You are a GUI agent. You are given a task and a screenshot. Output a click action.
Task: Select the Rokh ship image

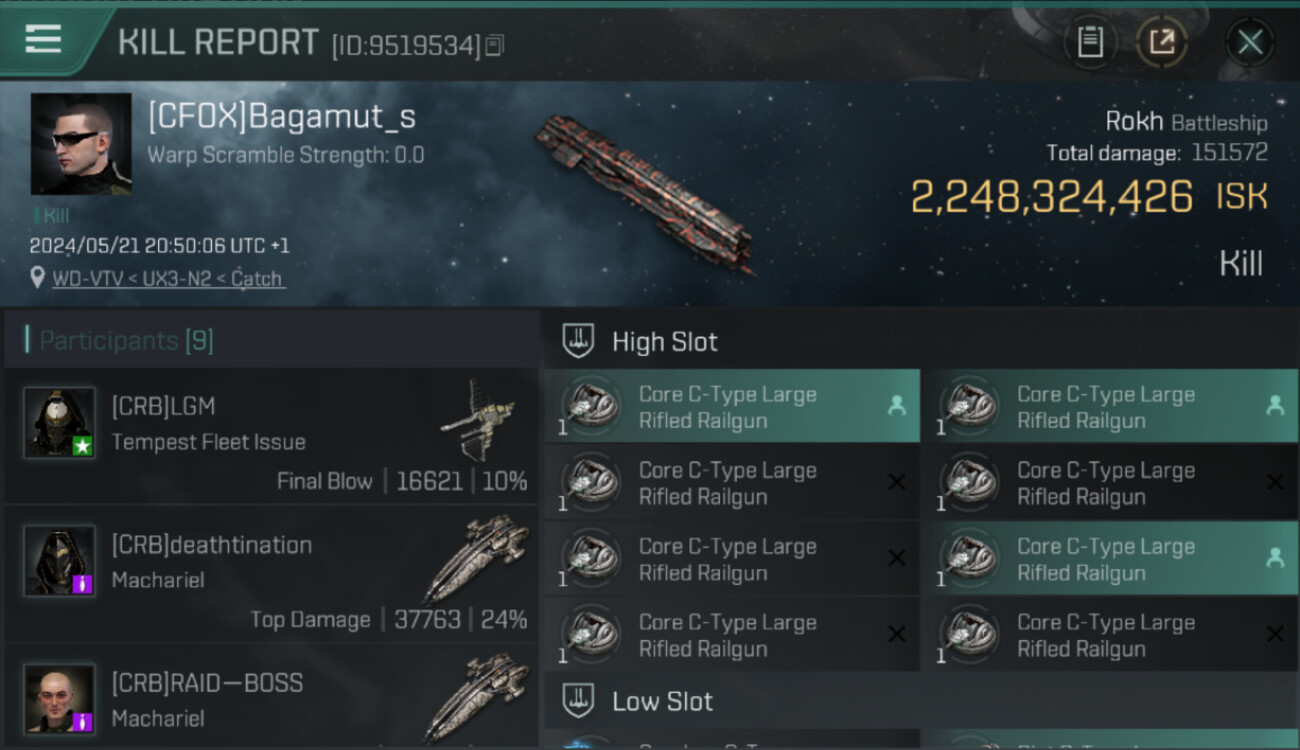[x=645, y=191]
